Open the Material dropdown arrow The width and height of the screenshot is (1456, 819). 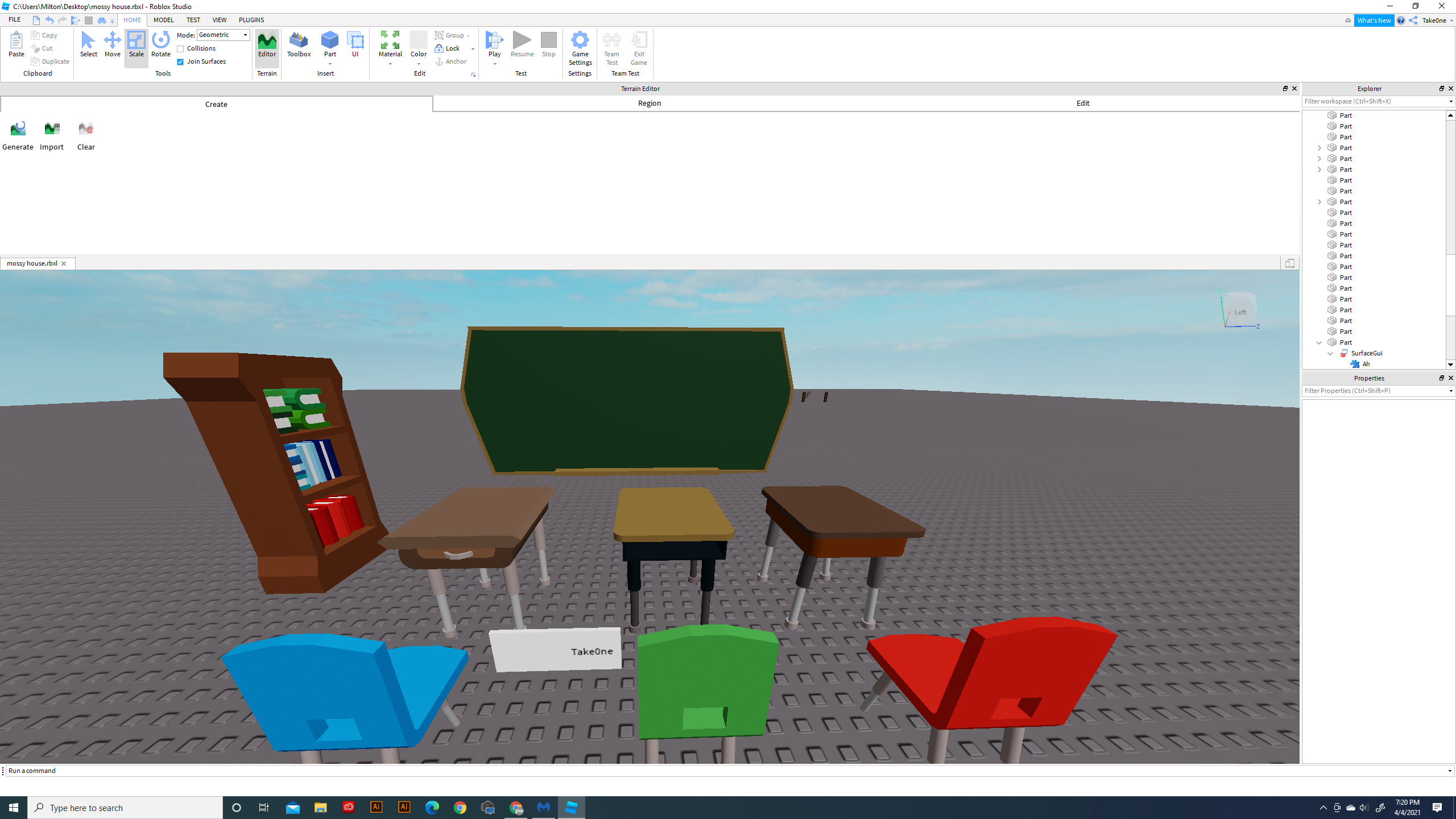pos(390,64)
